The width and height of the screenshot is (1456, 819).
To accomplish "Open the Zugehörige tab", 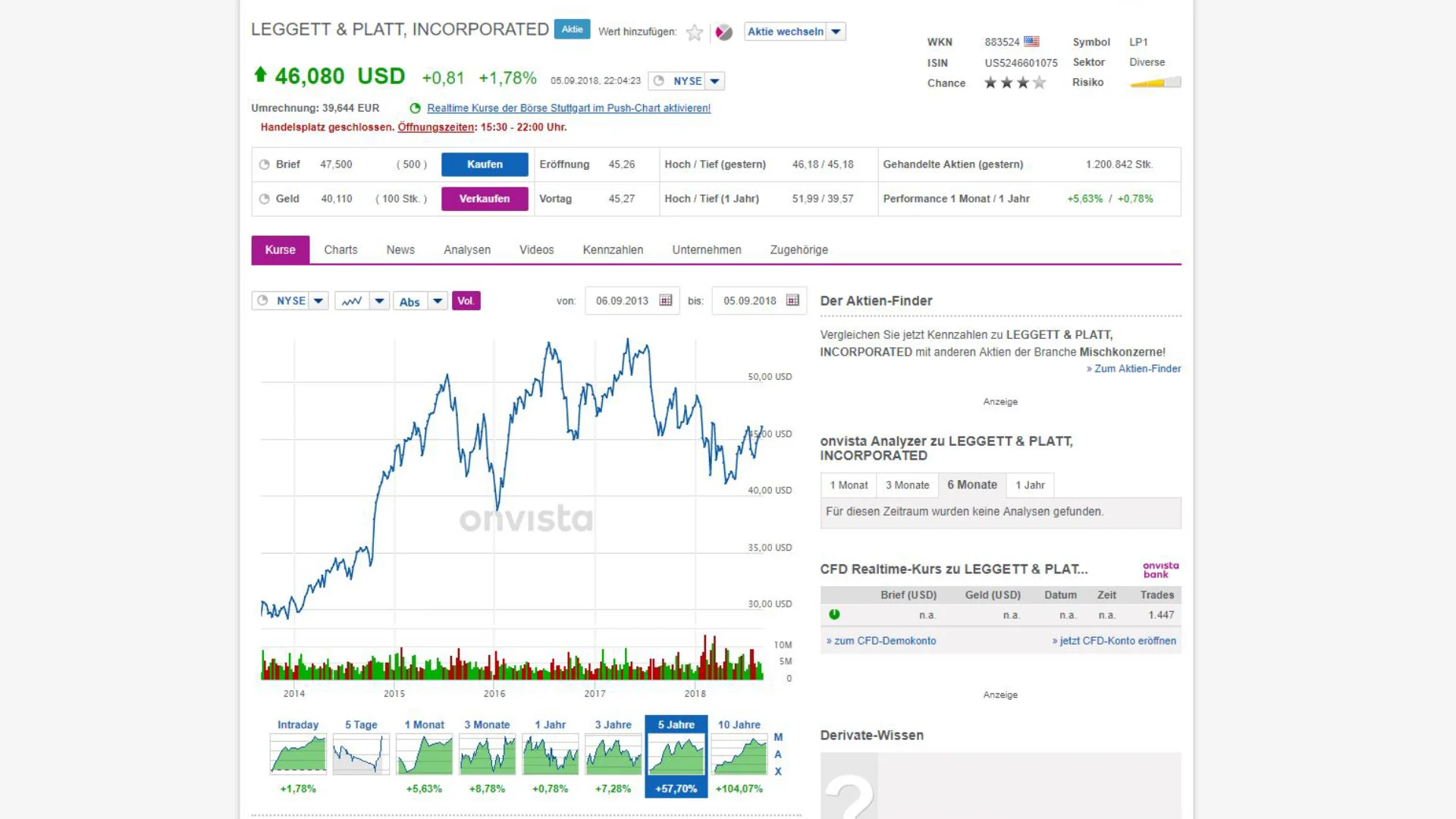I will click(799, 249).
